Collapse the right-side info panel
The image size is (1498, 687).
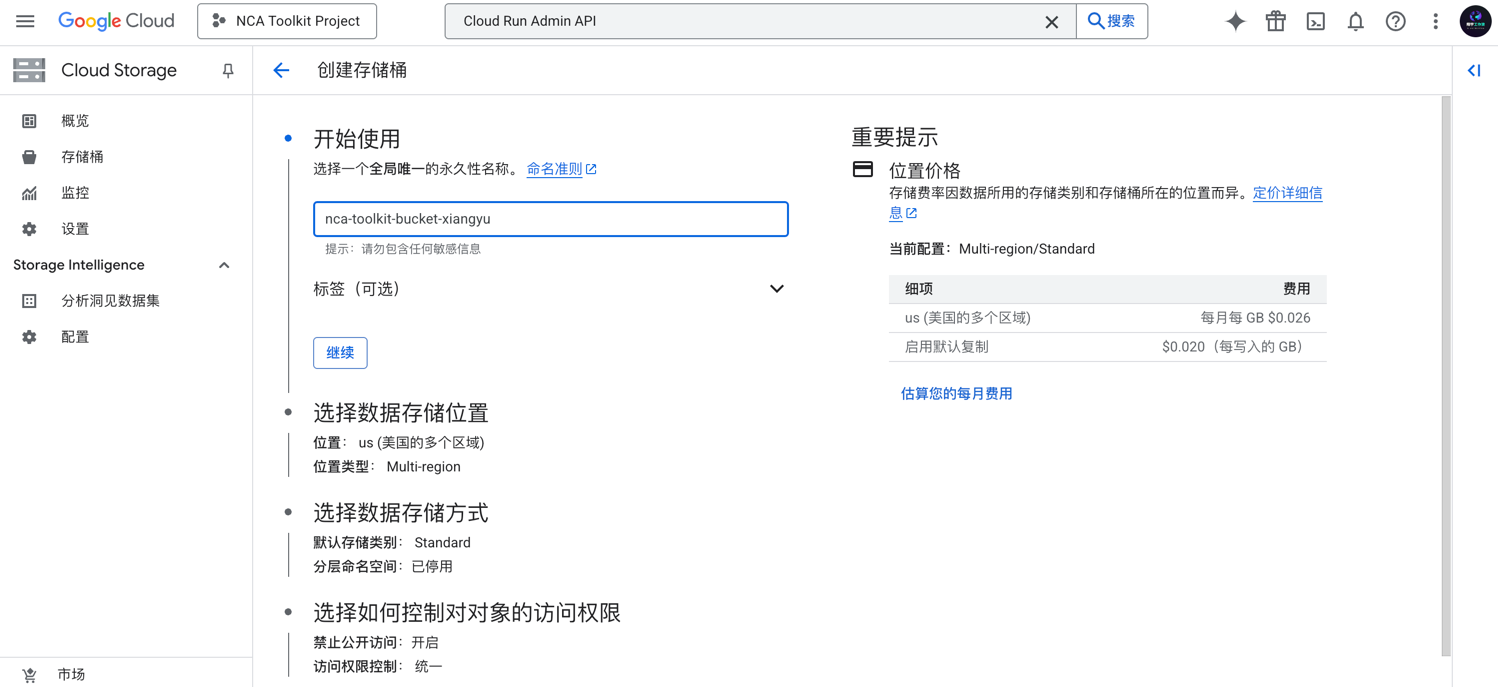tap(1473, 70)
